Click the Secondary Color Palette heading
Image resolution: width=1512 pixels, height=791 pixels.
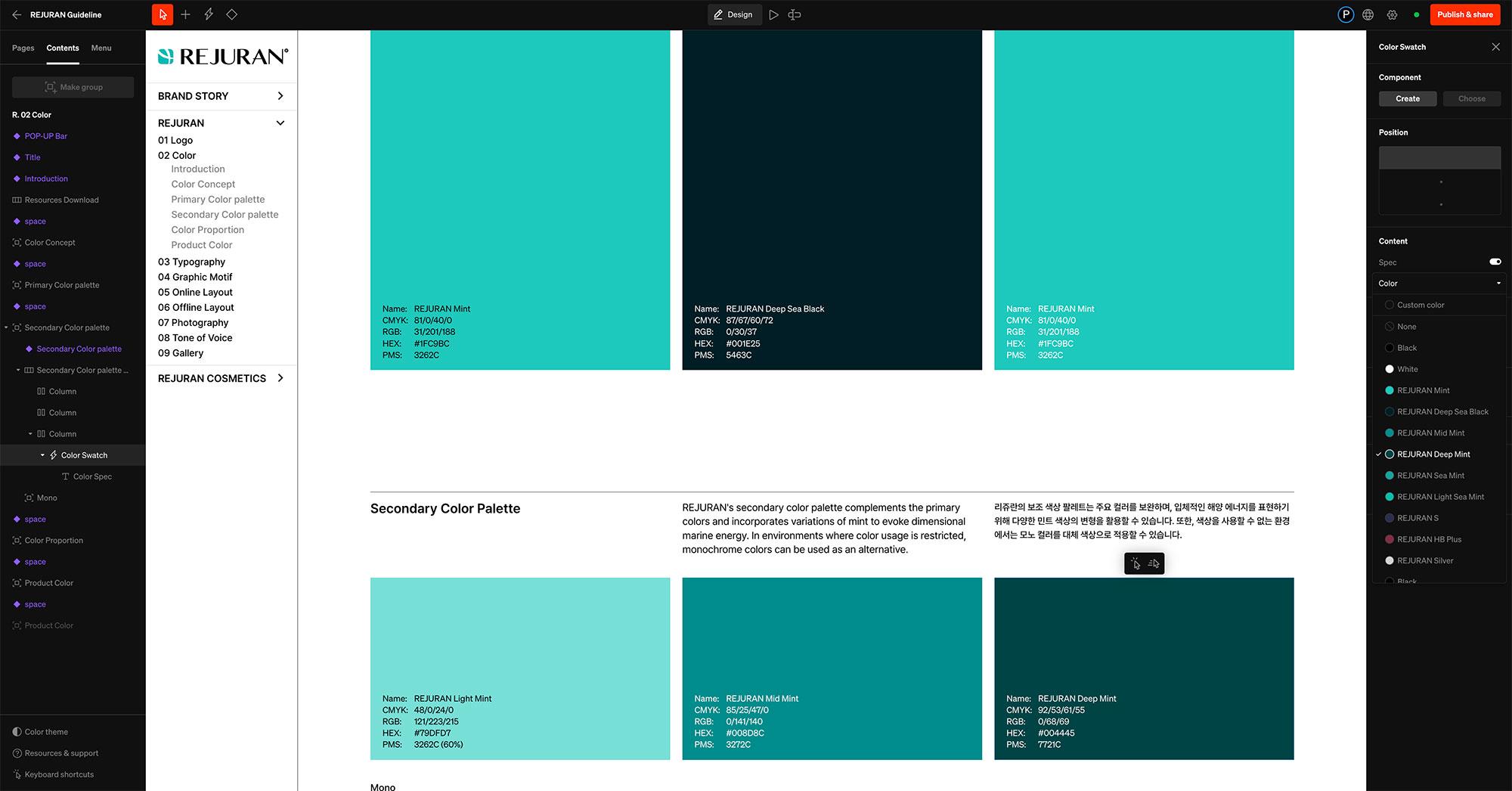(445, 509)
